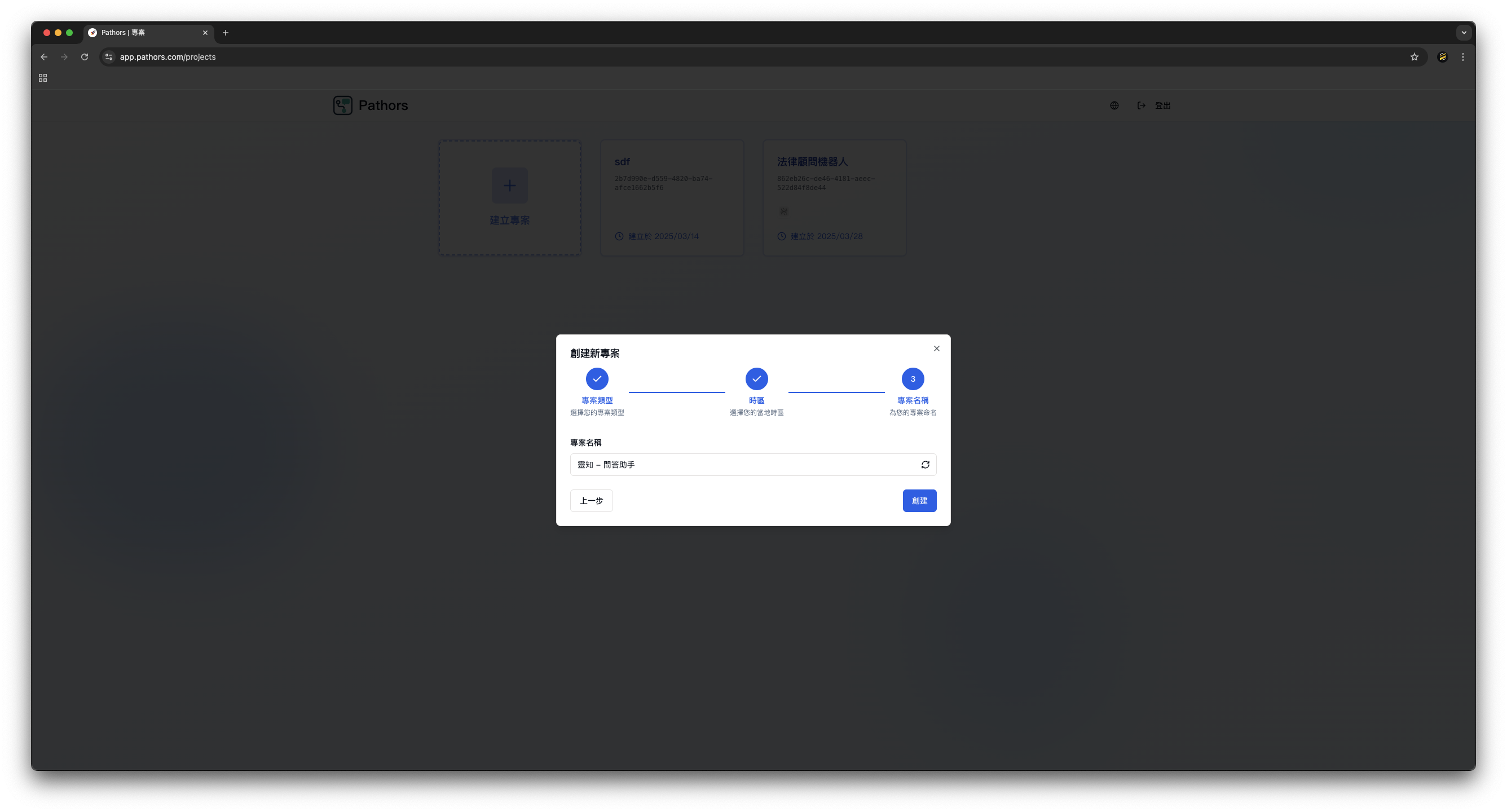The width and height of the screenshot is (1507, 812).
Task: Bookmark this page with the star icon
Action: click(1414, 58)
